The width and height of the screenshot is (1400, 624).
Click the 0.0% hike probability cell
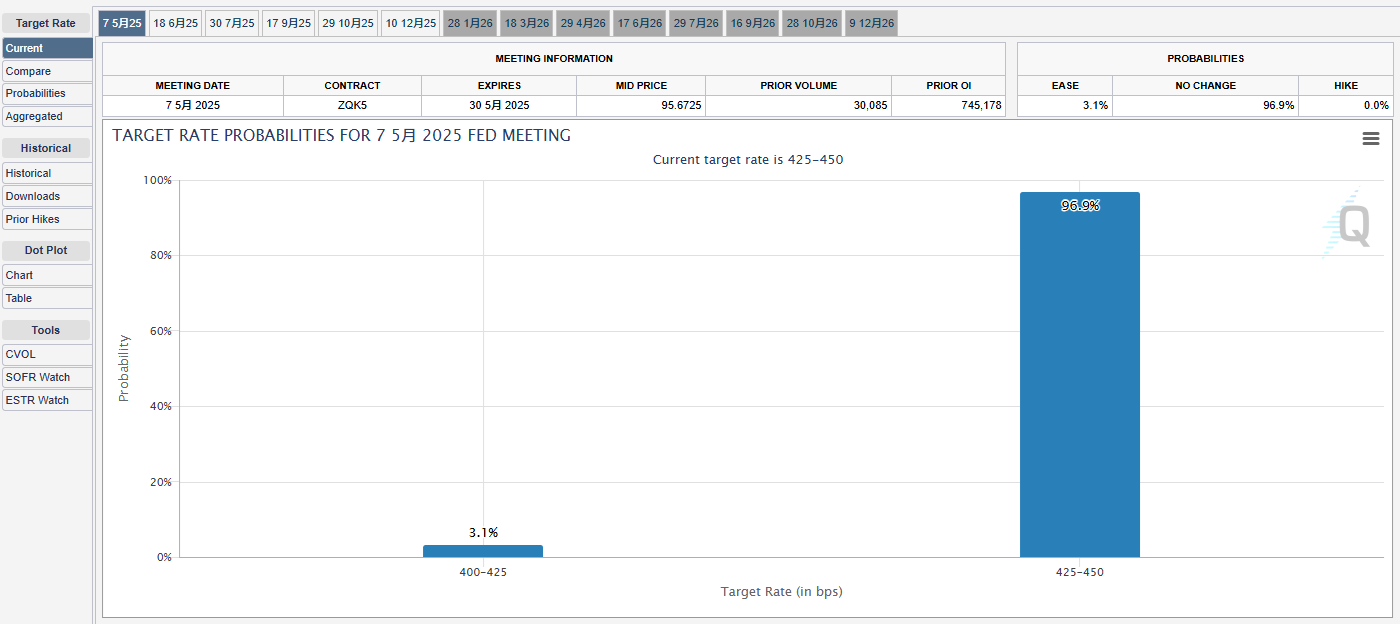[1346, 105]
